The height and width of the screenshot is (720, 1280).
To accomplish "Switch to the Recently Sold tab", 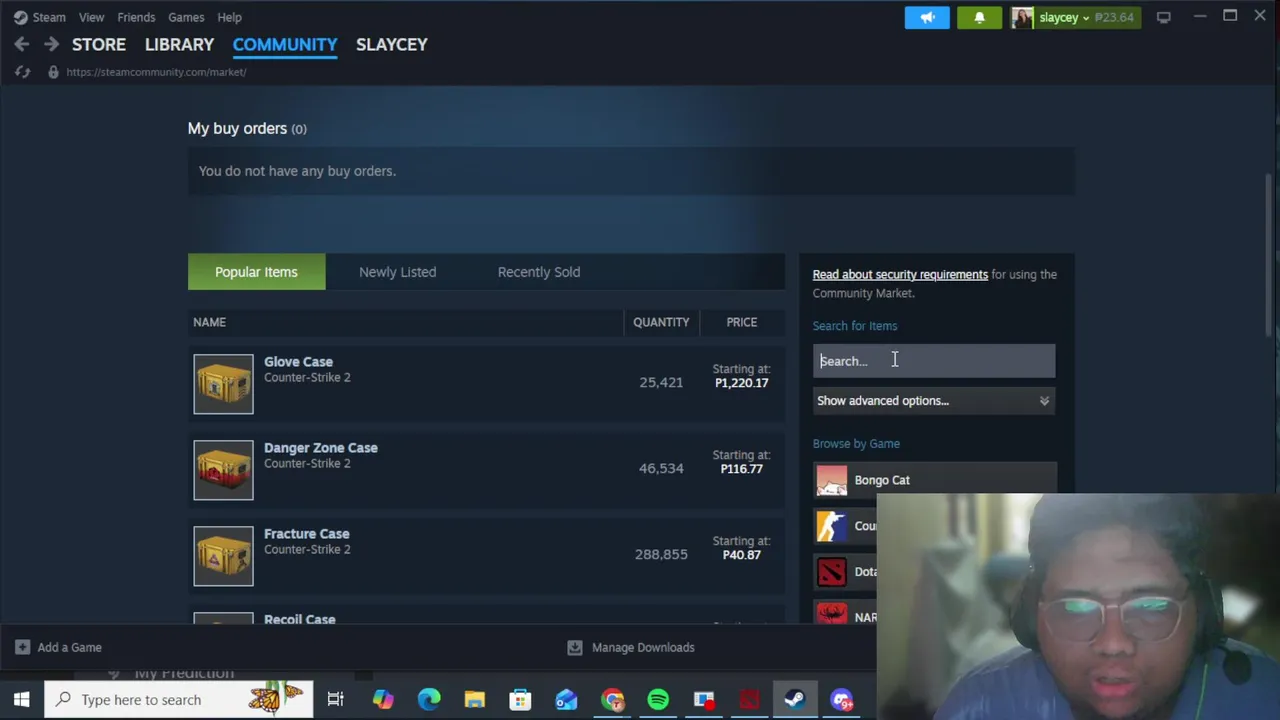I will tap(538, 272).
